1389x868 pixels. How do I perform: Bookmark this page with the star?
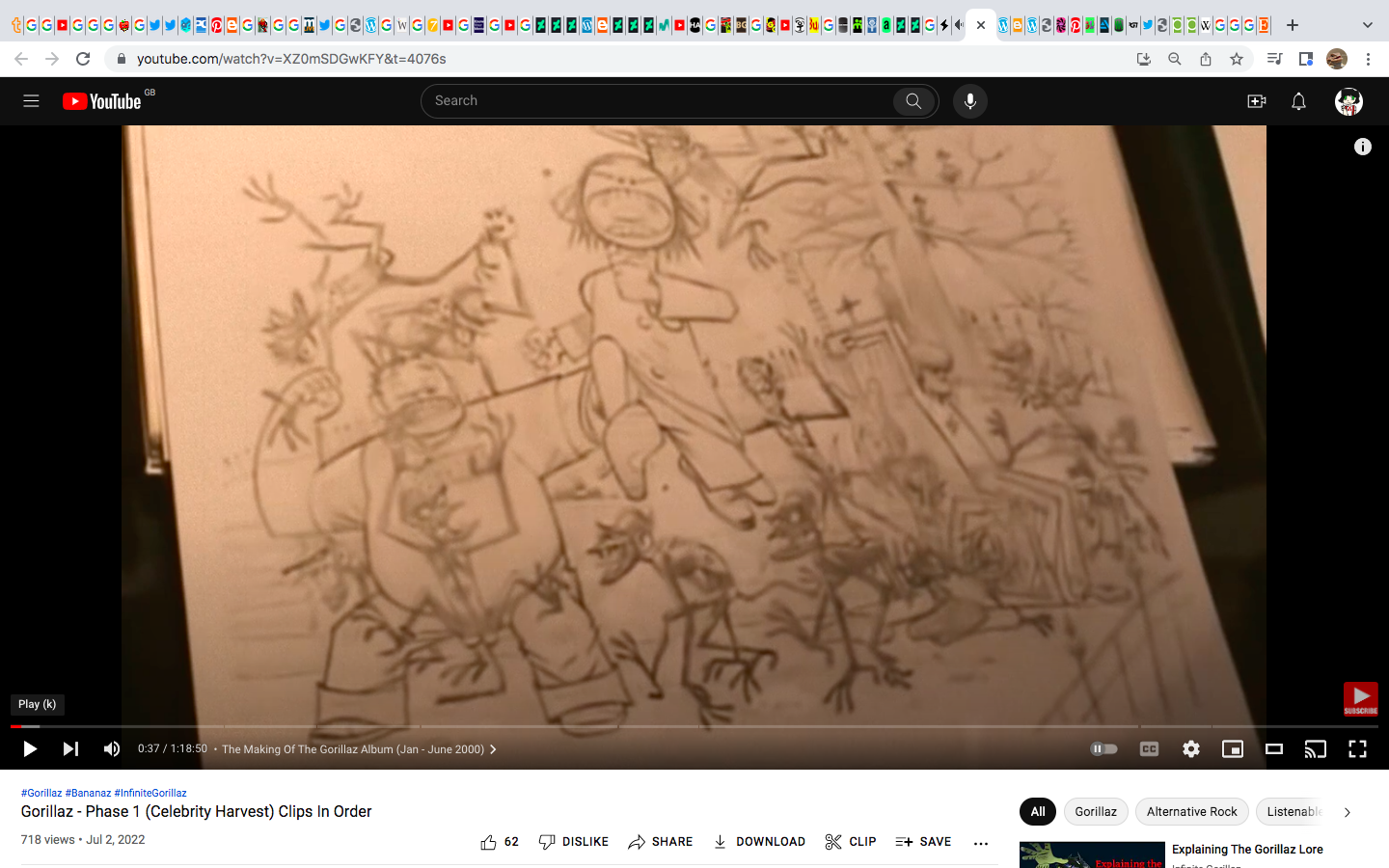(x=1237, y=59)
